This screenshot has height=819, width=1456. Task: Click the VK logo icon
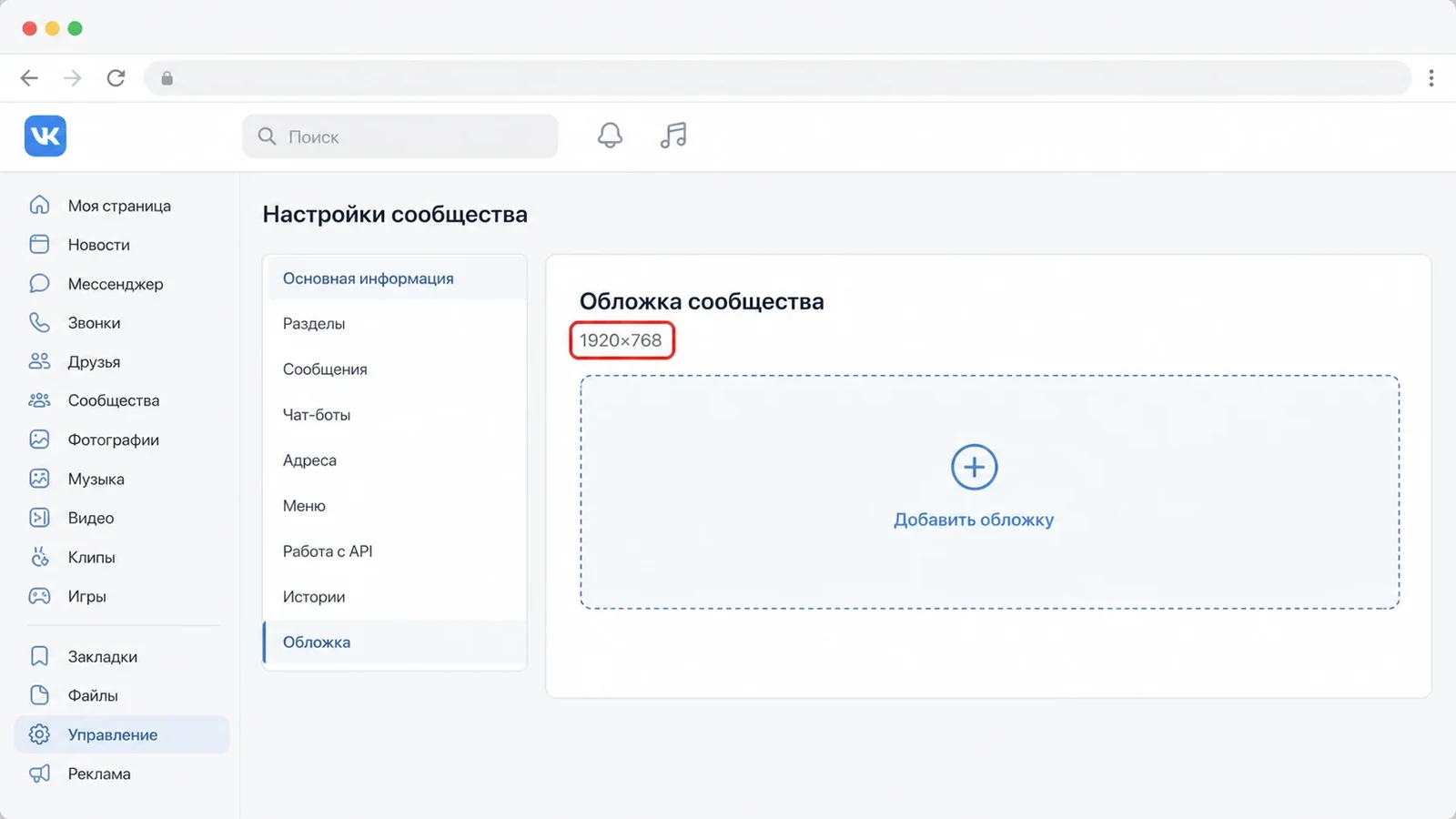45,136
